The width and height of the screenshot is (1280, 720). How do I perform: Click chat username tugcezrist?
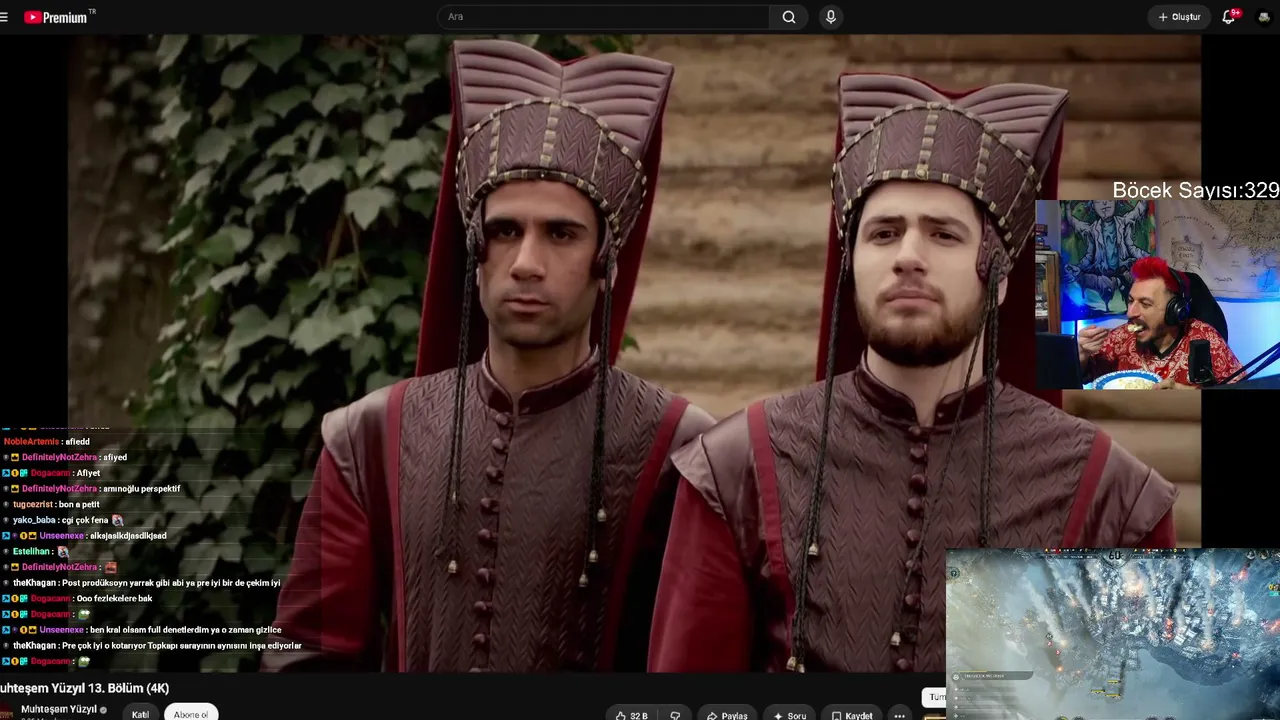(33, 504)
